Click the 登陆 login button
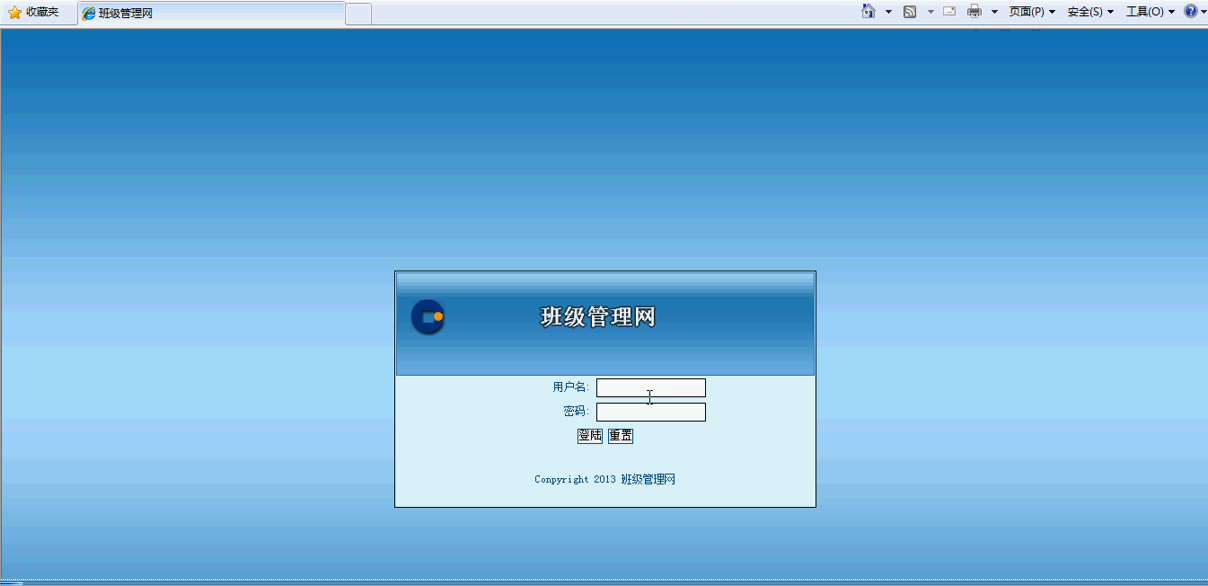 point(590,436)
